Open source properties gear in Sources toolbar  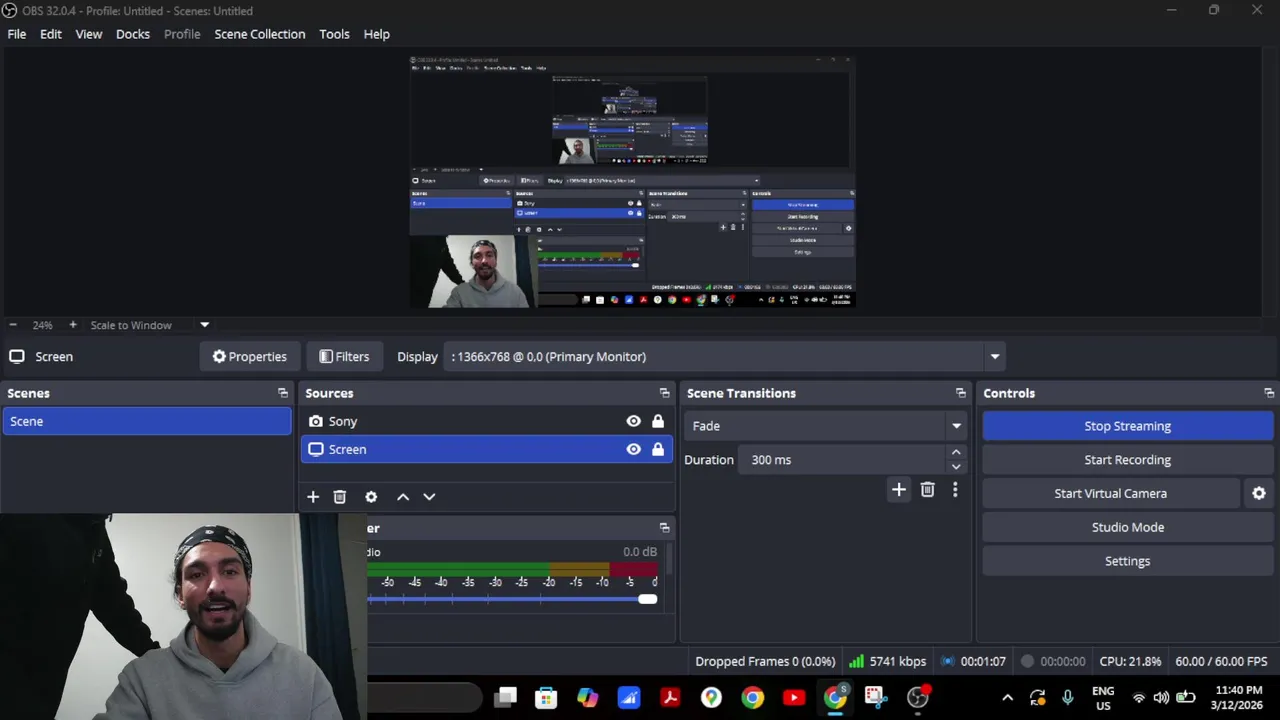click(x=371, y=496)
